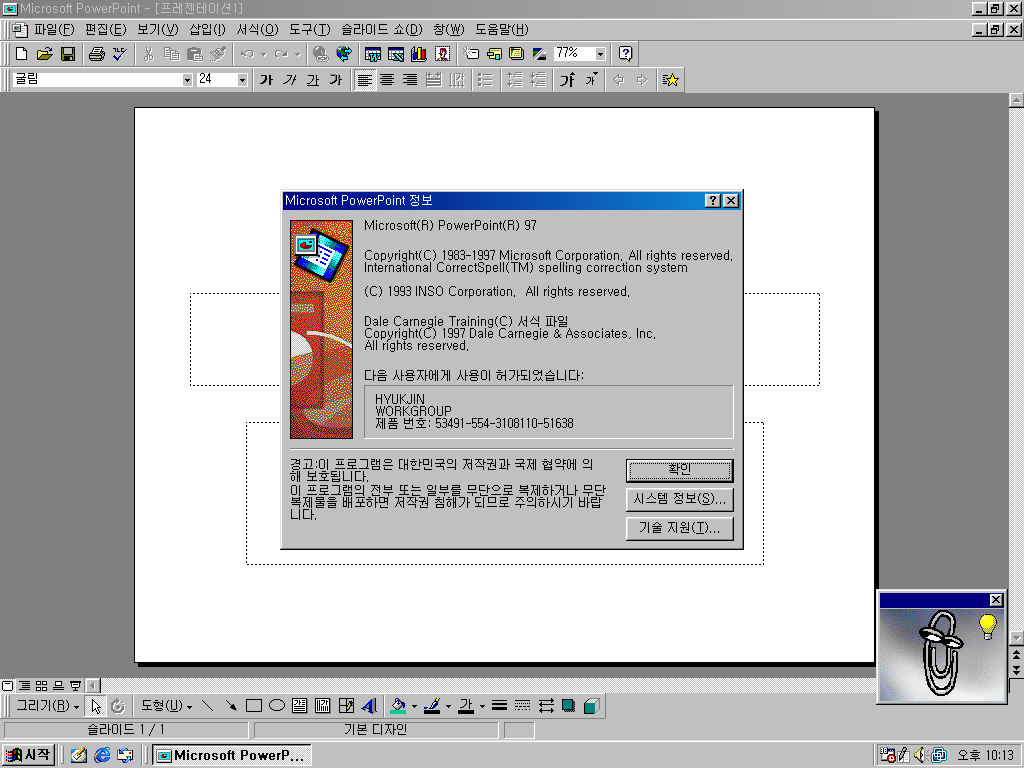Select the Arrow drawing tool

pyautogui.click(x=231, y=706)
